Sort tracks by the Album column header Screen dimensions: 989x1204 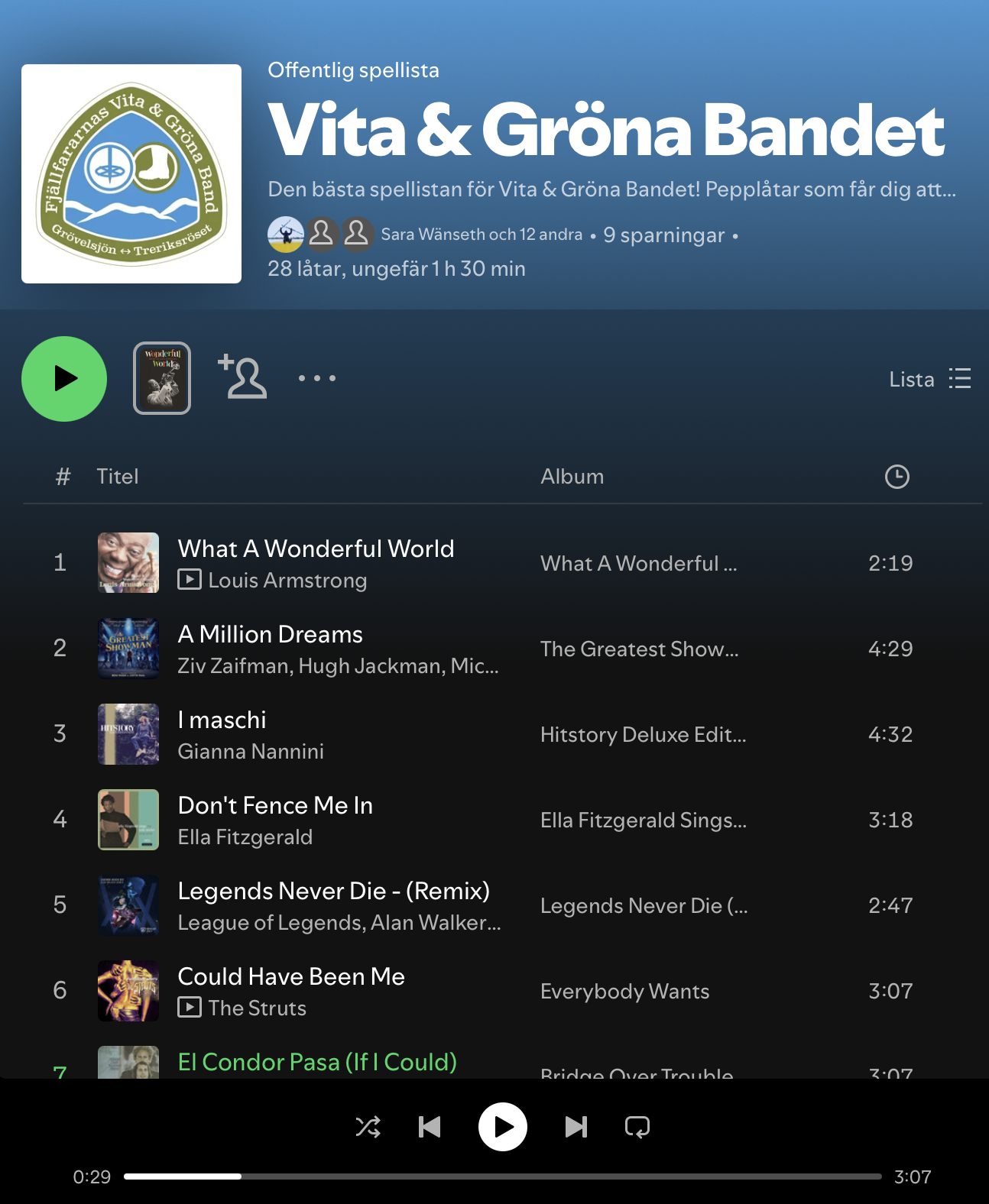coord(572,477)
